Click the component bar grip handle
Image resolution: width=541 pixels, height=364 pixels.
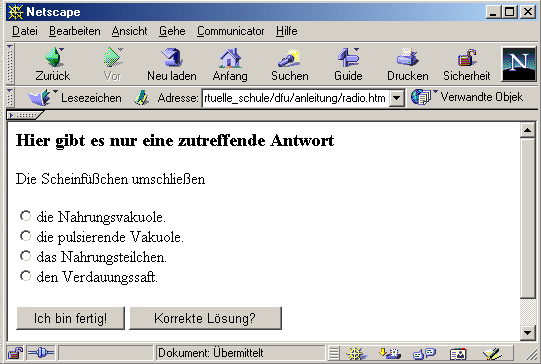click(333, 353)
